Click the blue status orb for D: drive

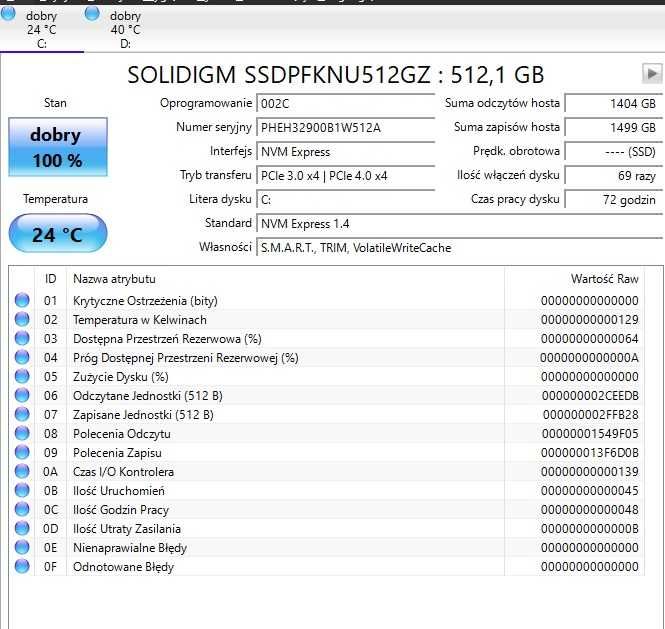point(92,14)
